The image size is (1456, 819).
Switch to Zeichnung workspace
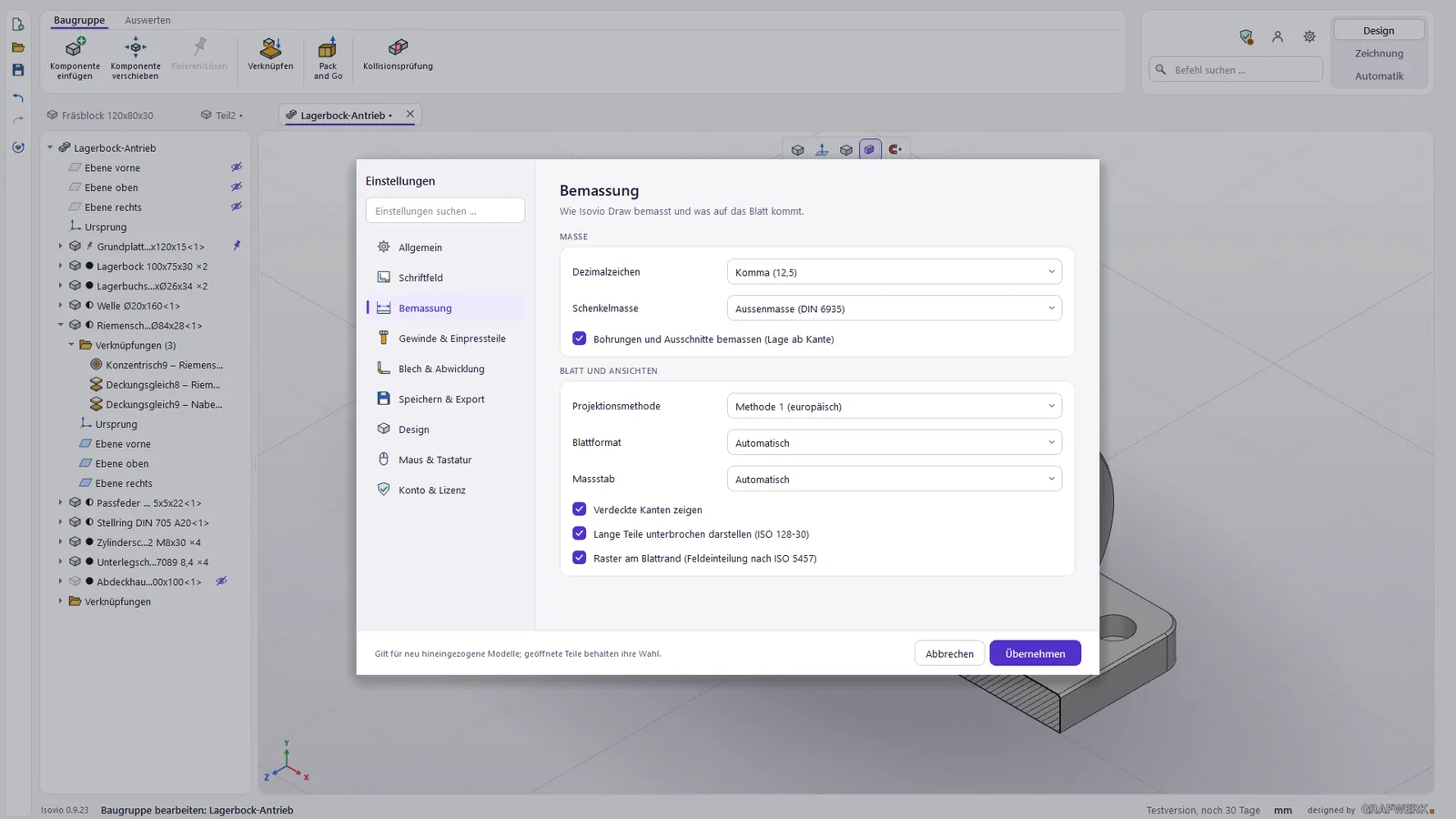(1379, 54)
